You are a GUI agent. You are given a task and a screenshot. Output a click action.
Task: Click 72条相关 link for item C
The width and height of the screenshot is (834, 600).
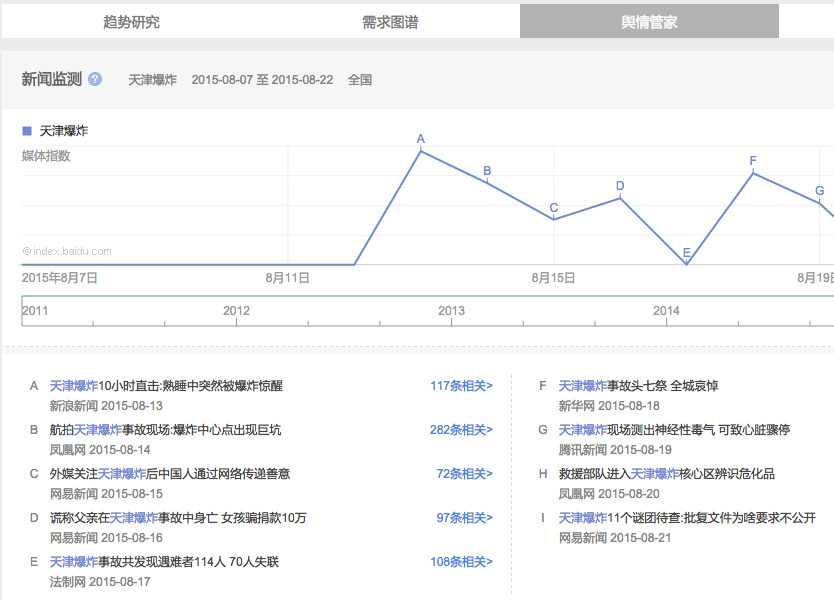(464, 474)
